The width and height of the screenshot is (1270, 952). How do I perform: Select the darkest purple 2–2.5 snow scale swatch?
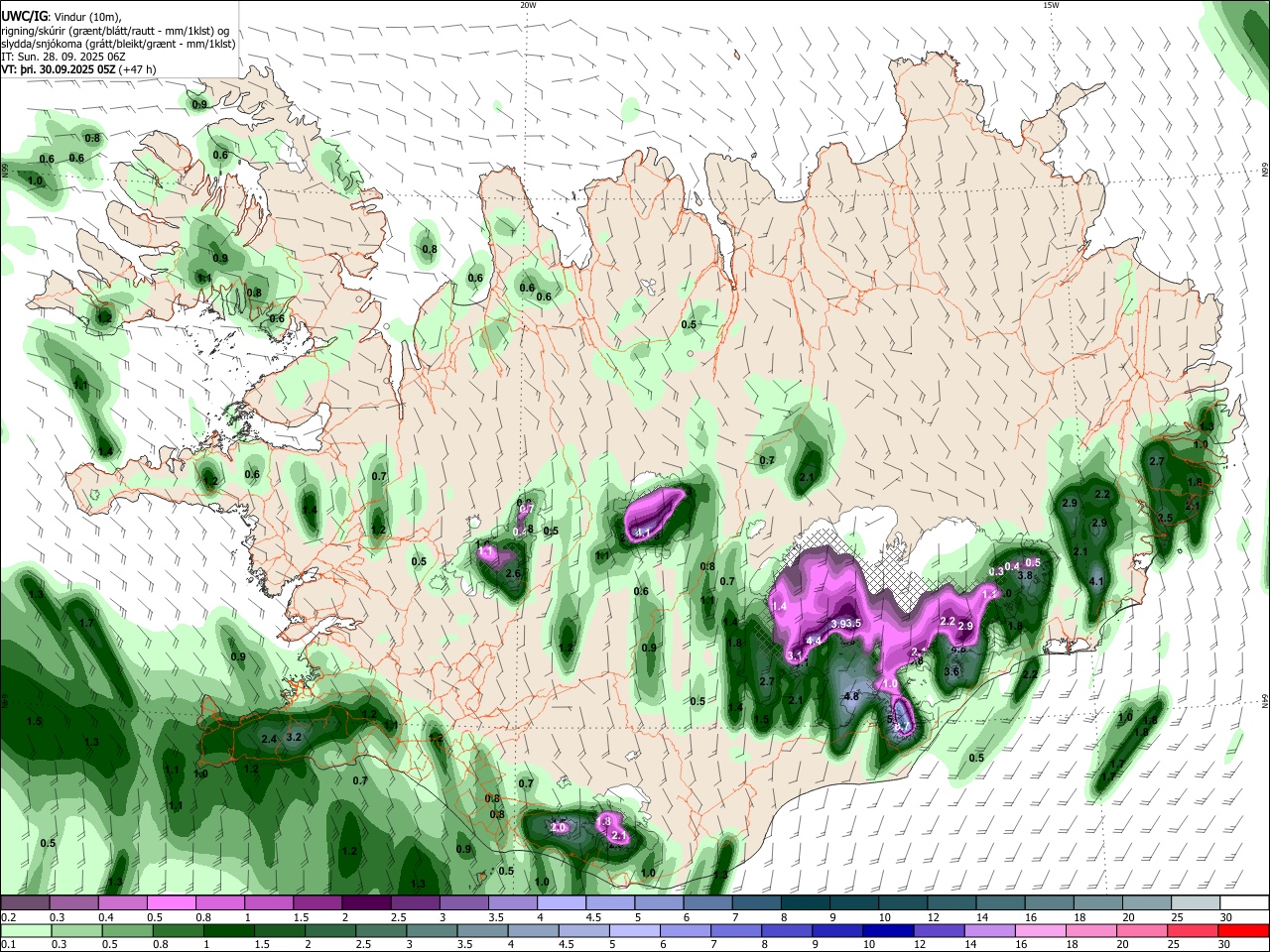click(x=366, y=903)
